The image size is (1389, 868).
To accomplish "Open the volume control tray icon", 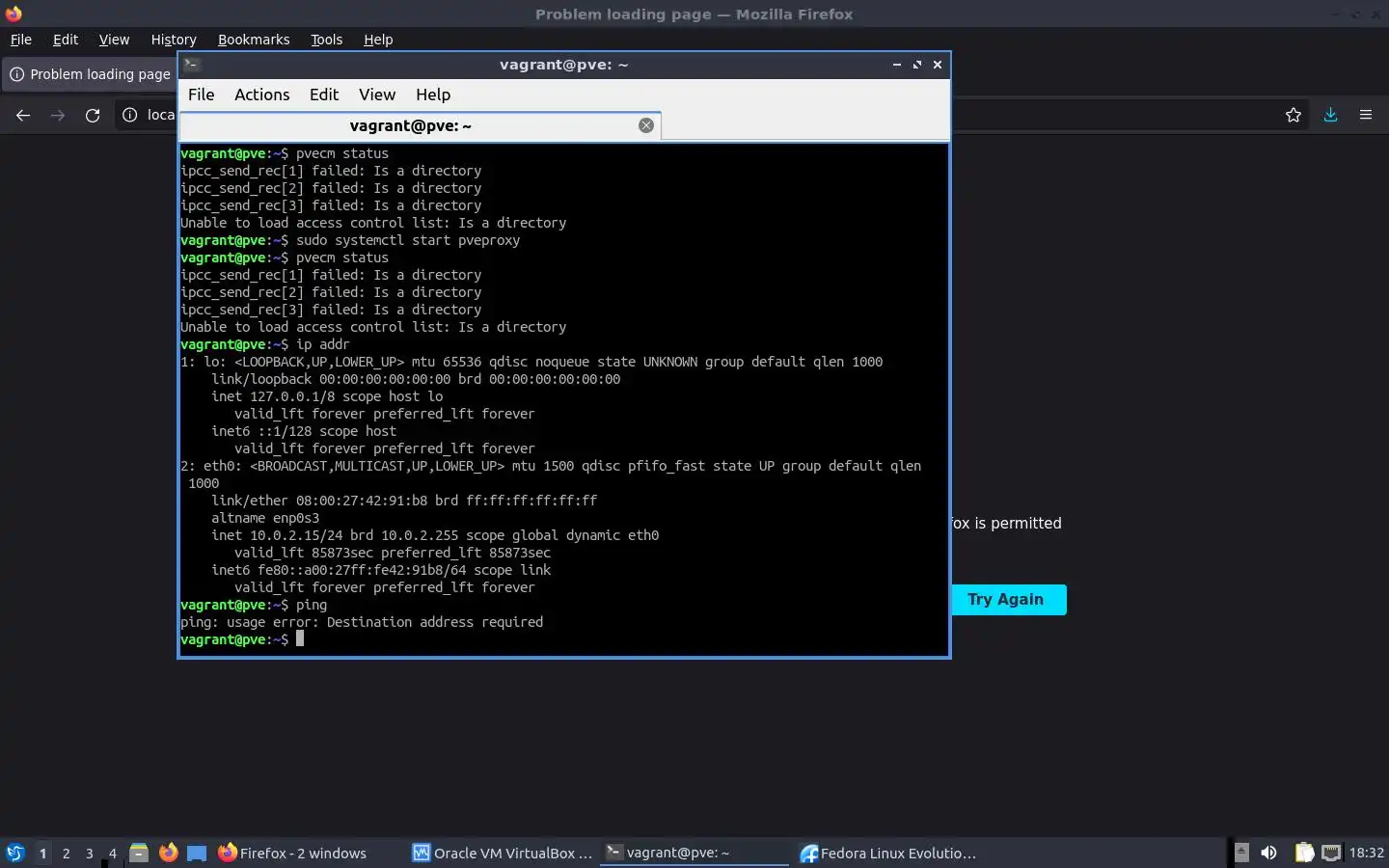I will pos(1269,853).
